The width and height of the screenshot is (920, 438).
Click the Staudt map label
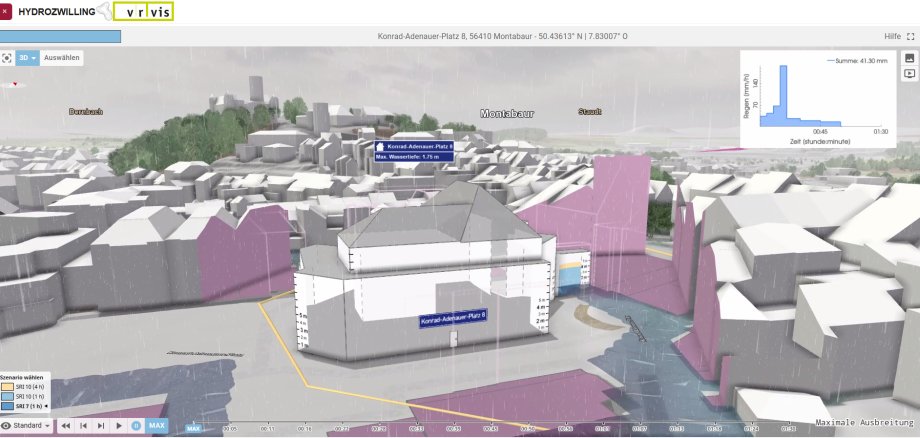[x=590, y=111]
